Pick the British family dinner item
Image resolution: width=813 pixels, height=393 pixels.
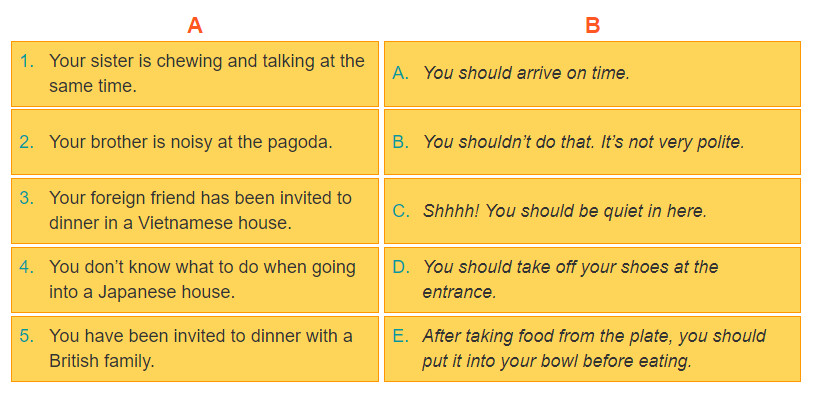[x=195, y=348]
